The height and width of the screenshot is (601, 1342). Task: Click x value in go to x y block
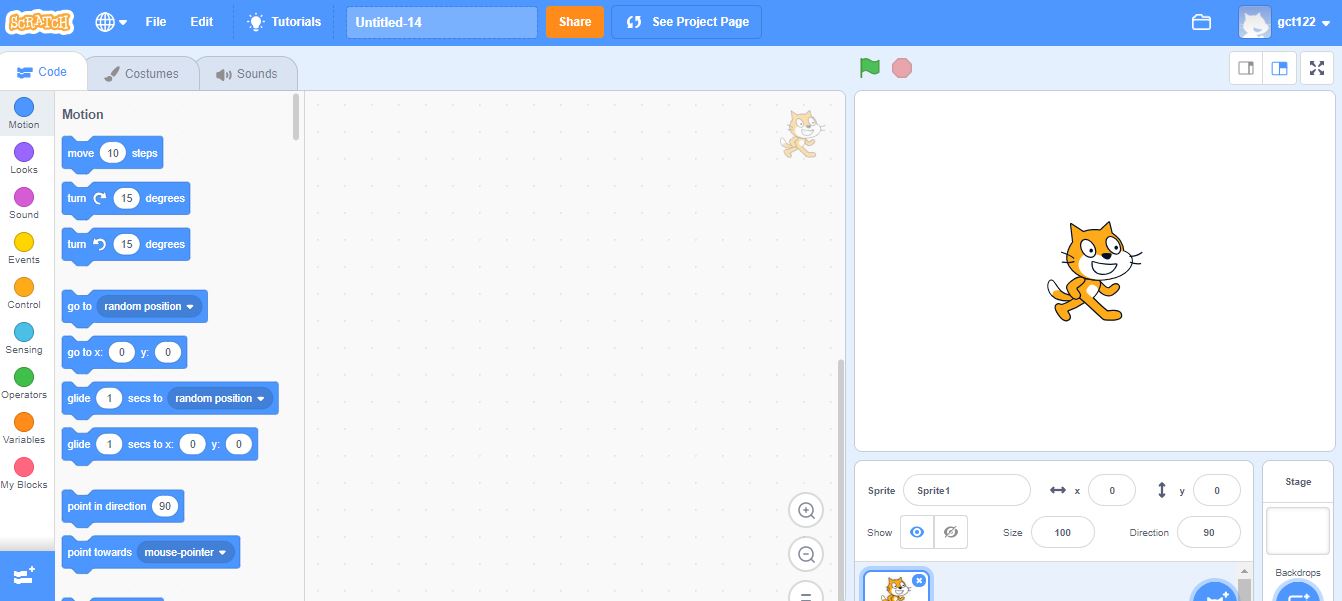coord(121,352)
